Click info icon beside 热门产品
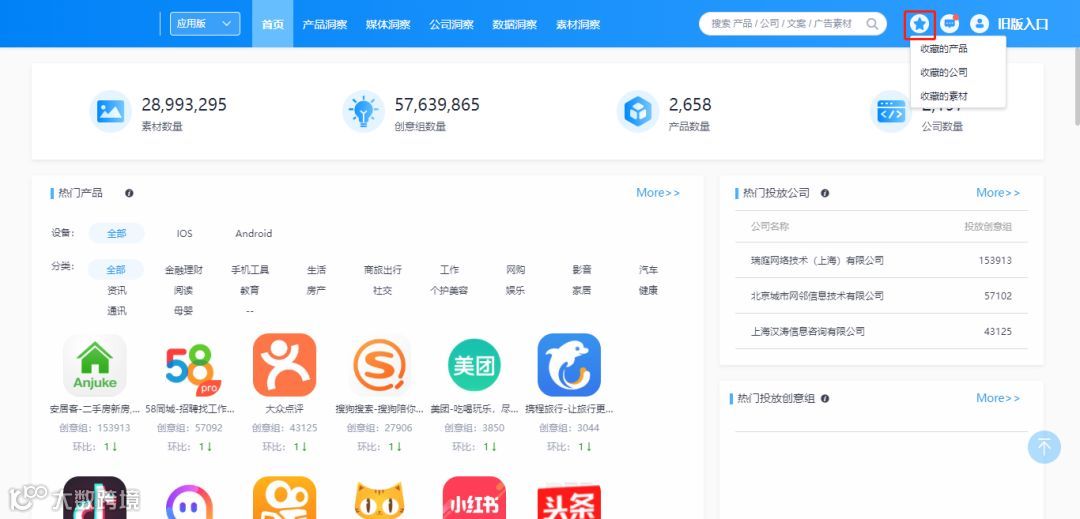The image size is (1080, 519). click(129, 193)
